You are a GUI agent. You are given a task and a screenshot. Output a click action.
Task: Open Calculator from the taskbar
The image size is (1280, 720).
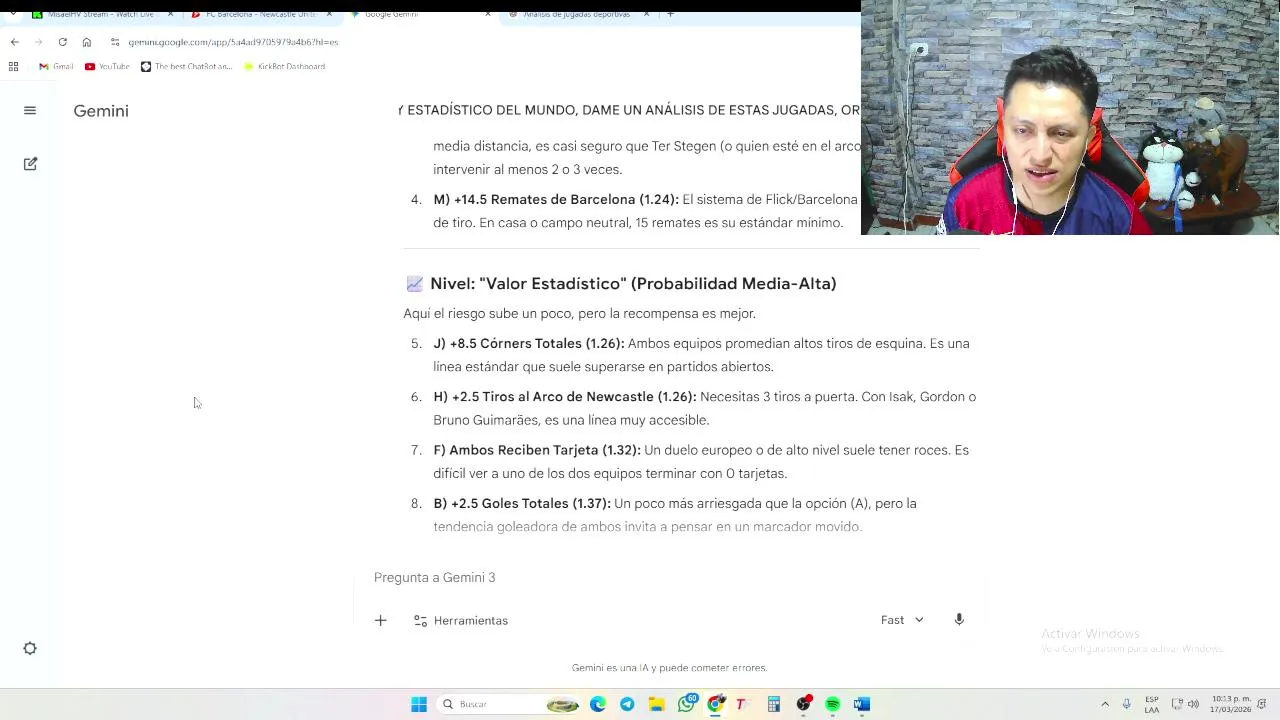click(773, 704)
